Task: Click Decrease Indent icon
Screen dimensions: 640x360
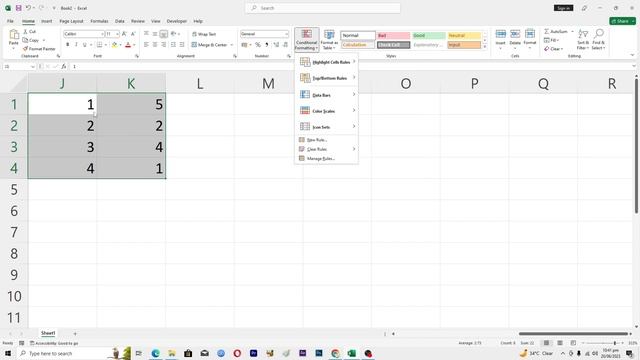Action: 173,44
